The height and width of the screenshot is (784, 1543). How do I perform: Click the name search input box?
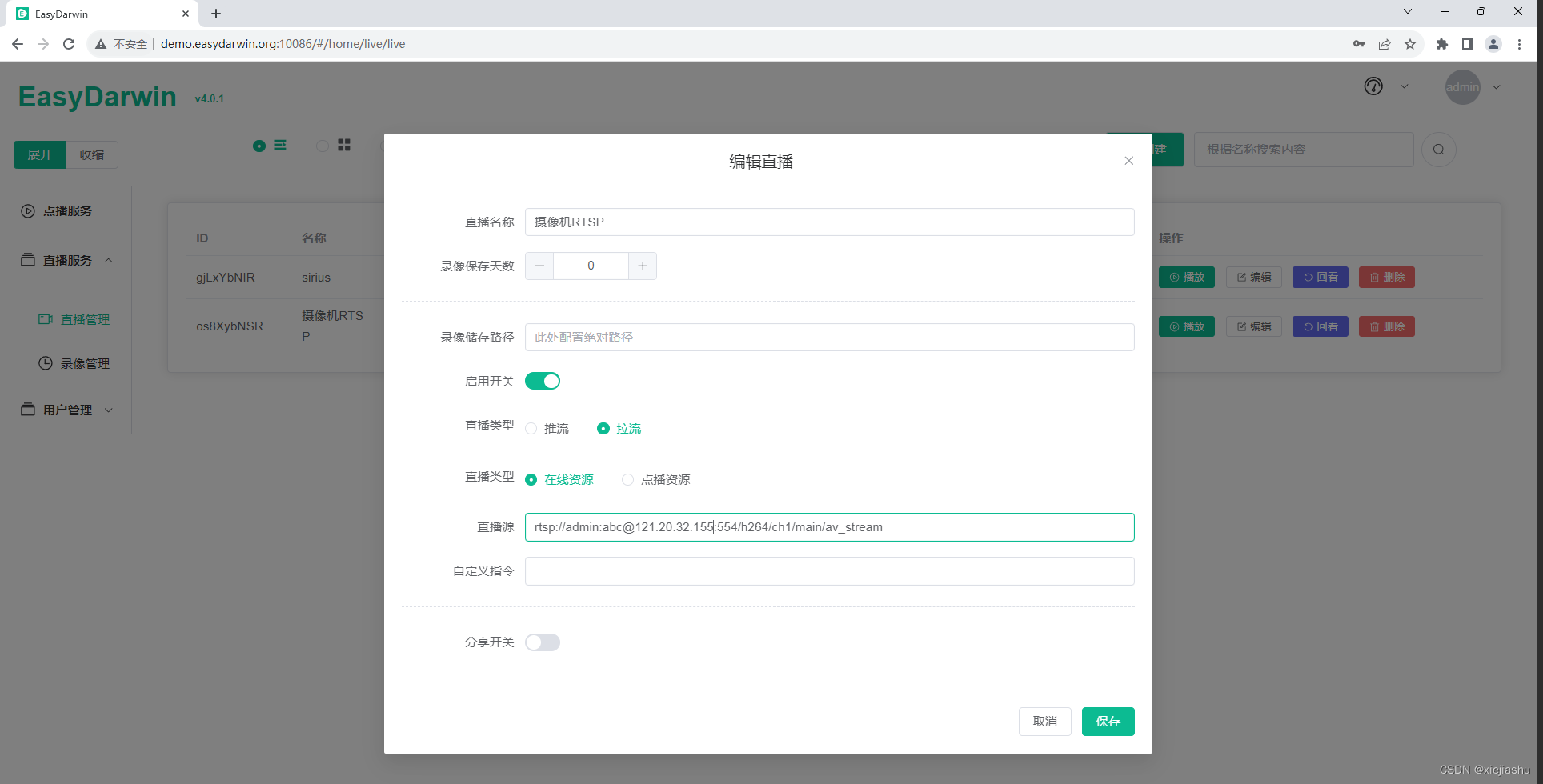(x=1304, y=150)
